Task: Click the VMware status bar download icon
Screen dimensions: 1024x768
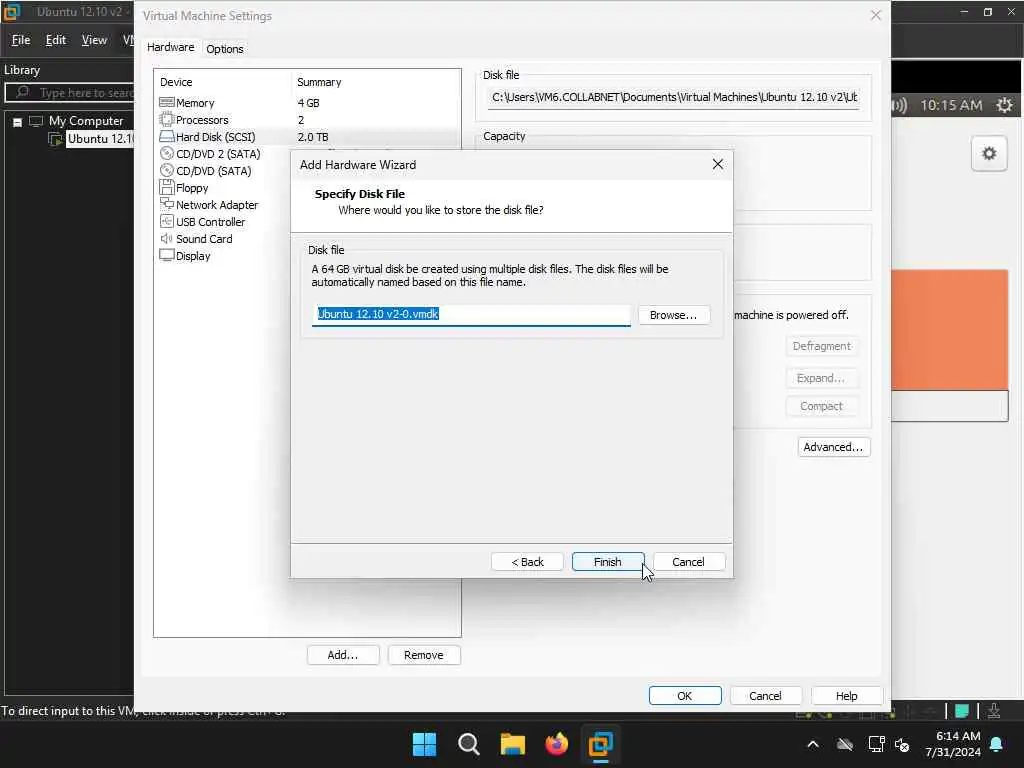Action: click(x=994, y=711)
